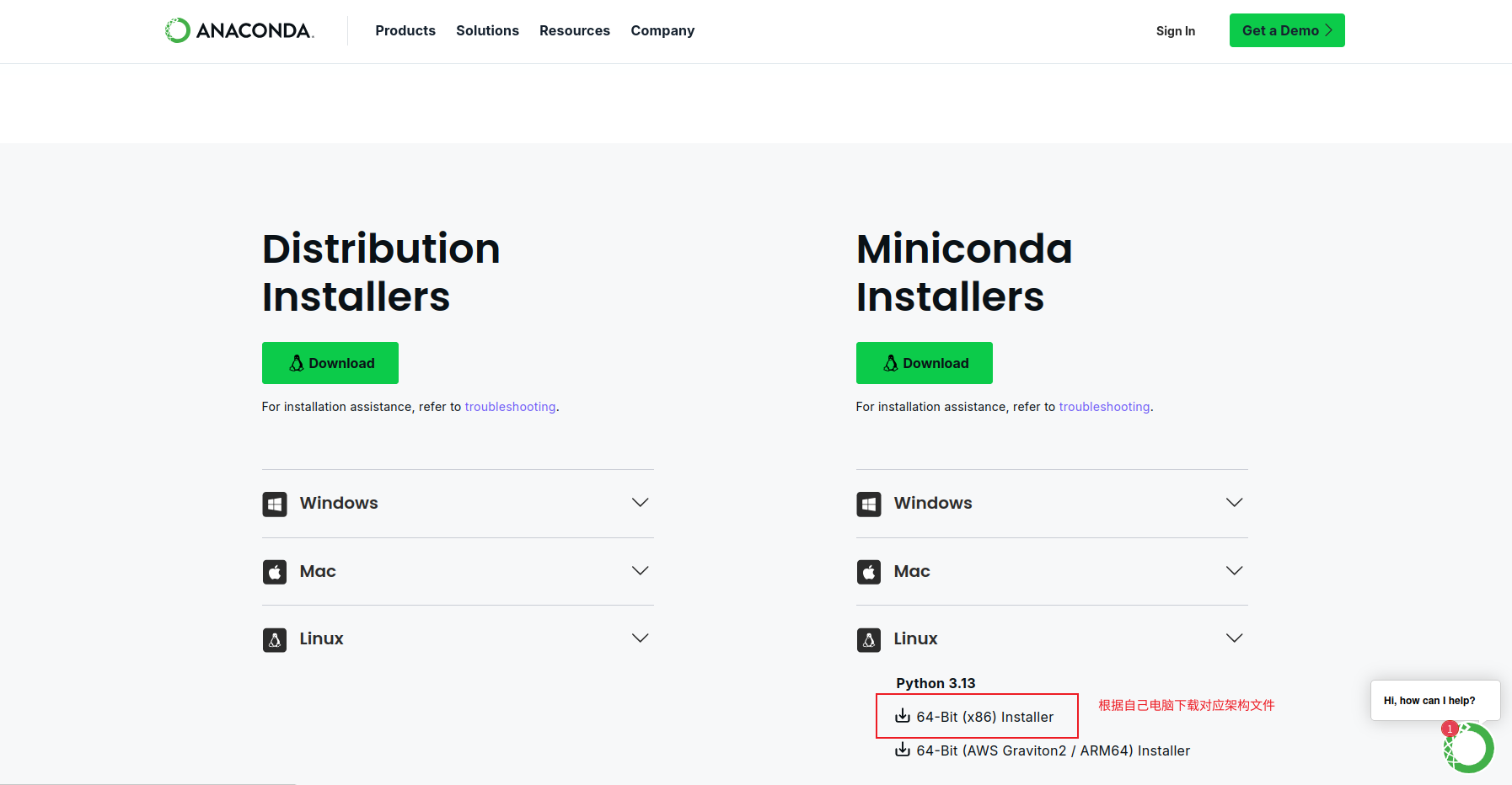1512x785 pixels.
Task: Expand the Miniconda Windows chevron
Action: tap(1235, 503)
